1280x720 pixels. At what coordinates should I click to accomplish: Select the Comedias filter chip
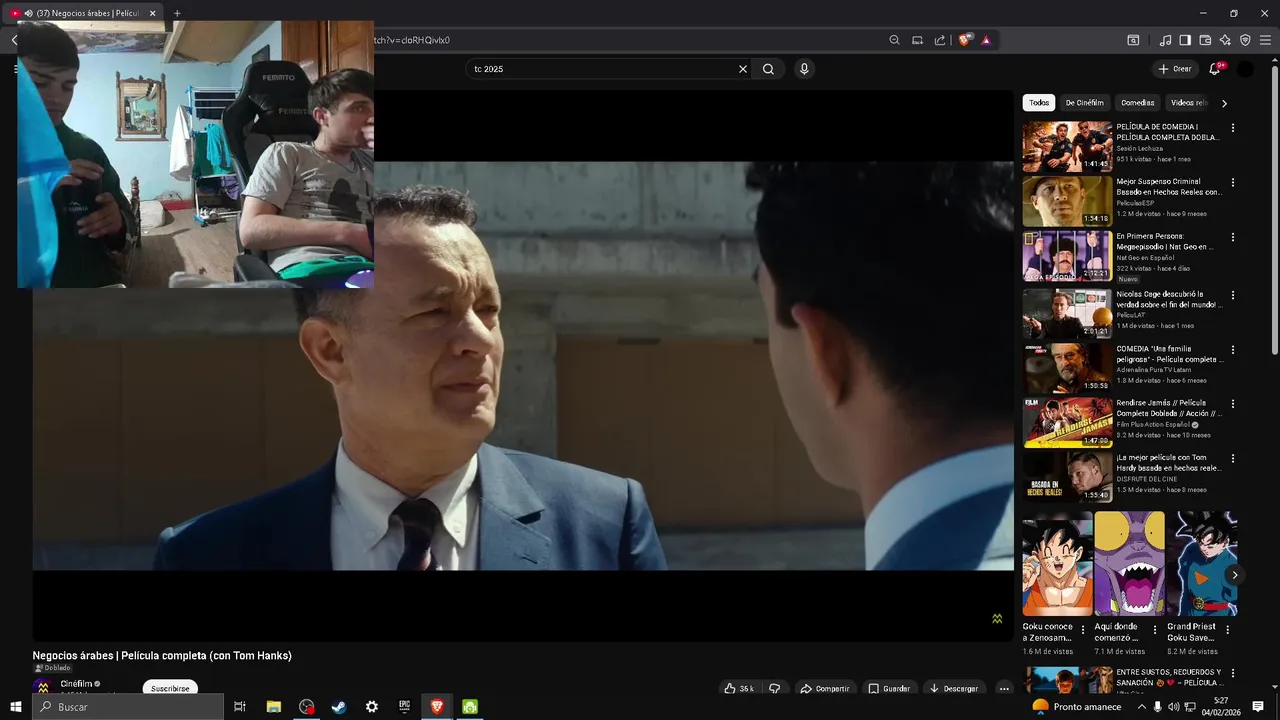[x=1137, y=103]
